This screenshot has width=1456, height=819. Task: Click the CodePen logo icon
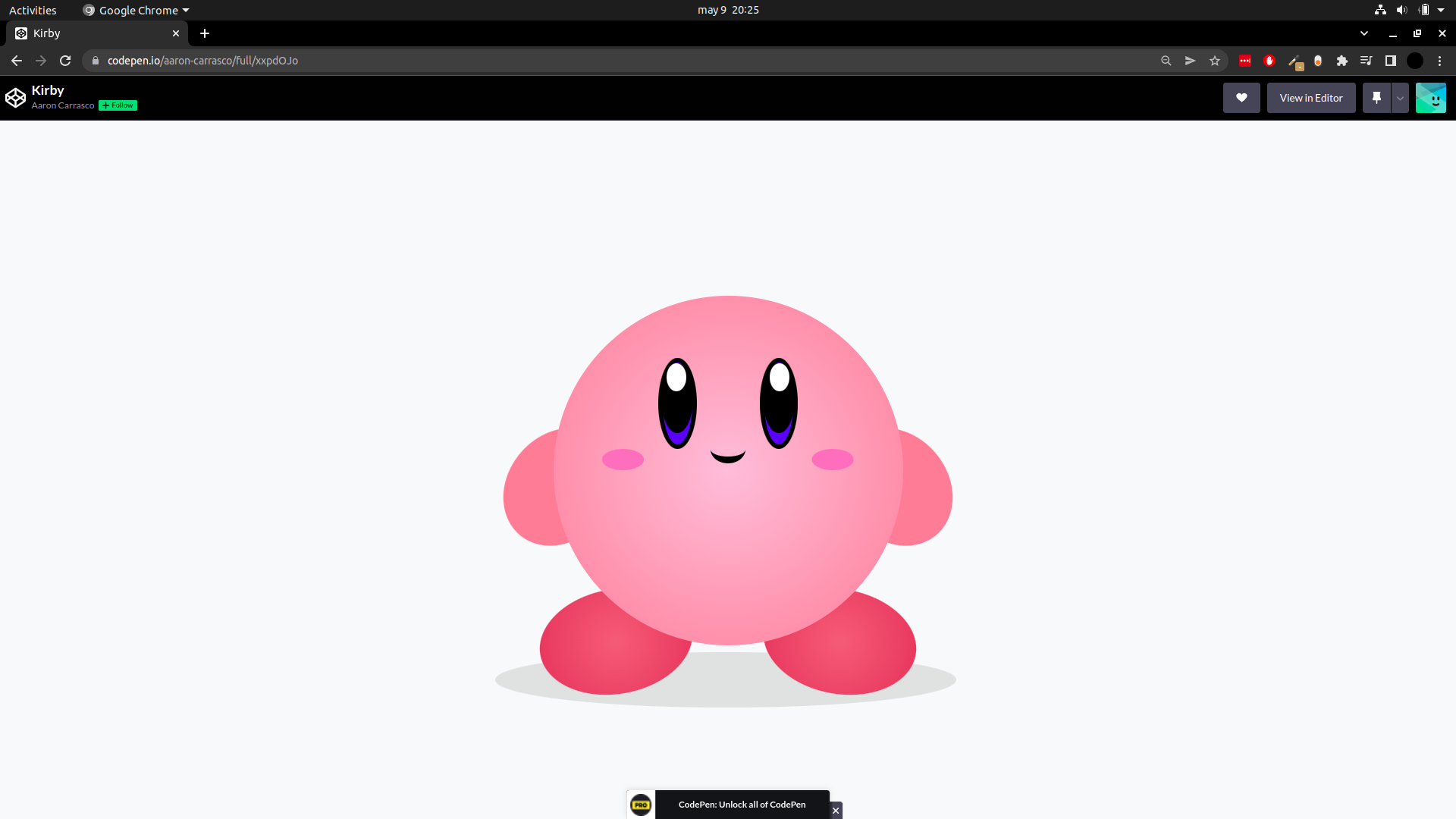(15, 98)
